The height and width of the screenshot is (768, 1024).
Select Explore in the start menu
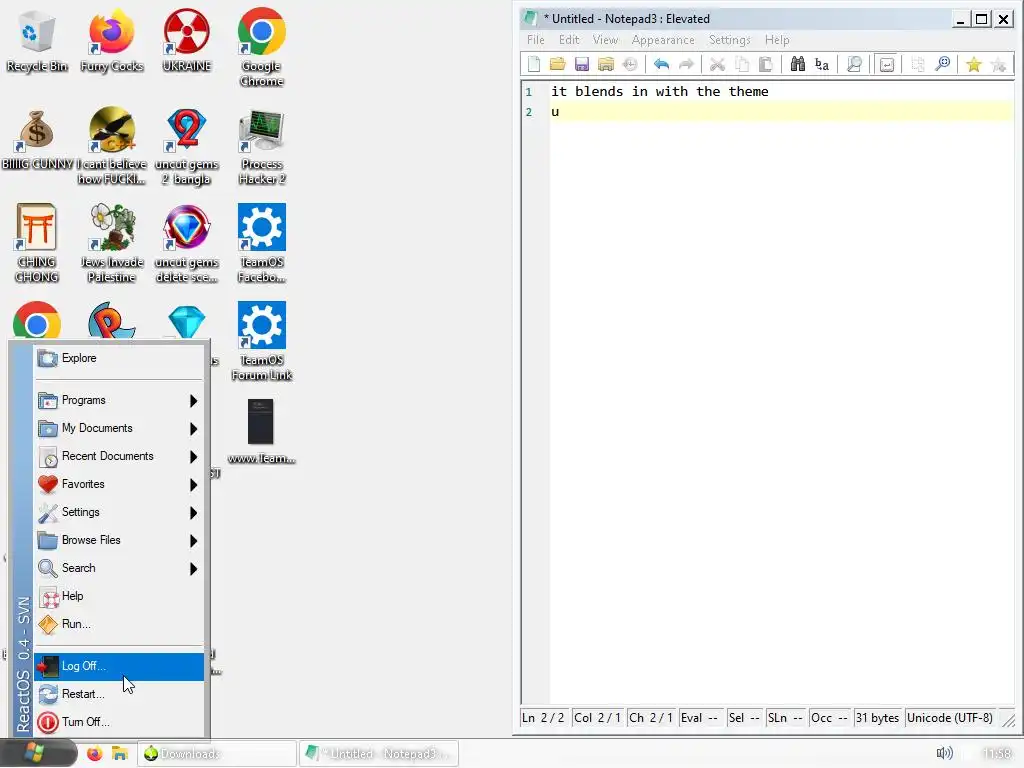(119, 358)
